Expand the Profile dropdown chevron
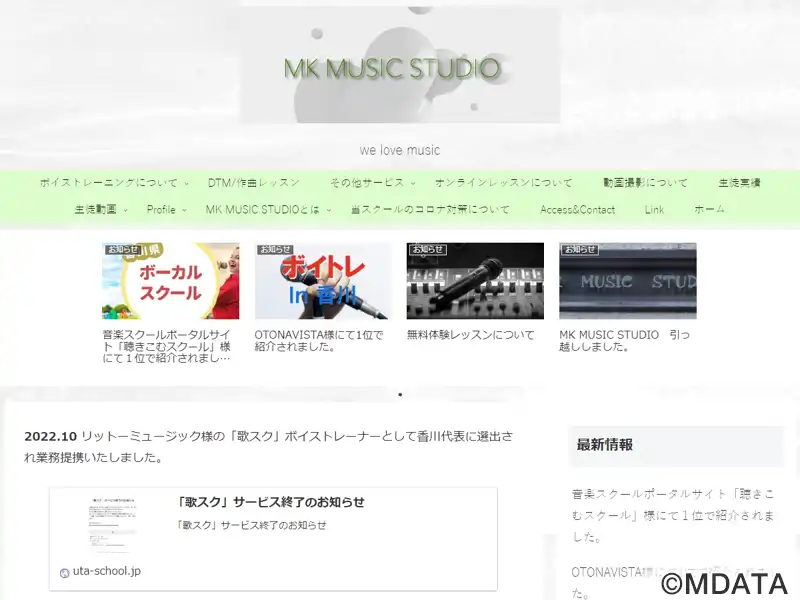This screenshot has height=600, width=800. point(184,210)
